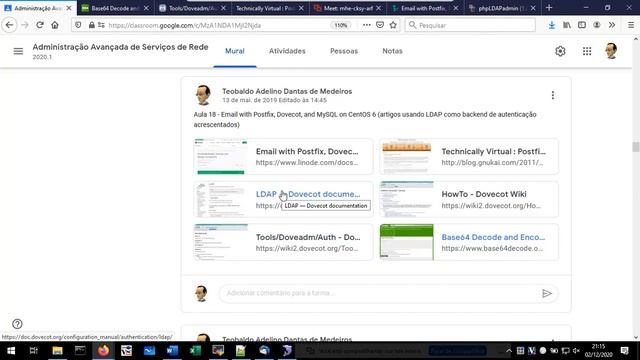Open Word from the taskbar
The width and height of the screenshot is (640, 360).
(172, 351)
